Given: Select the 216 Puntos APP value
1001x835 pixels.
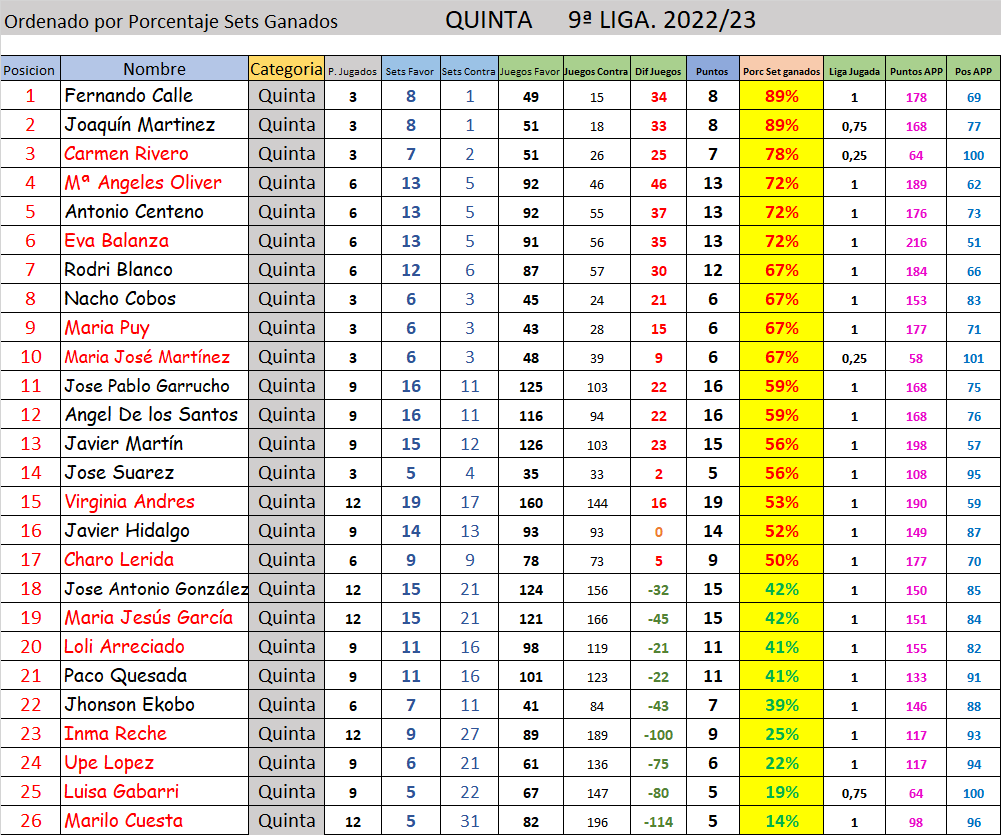Looking at the screenshot, I should (x=916, y=242).
